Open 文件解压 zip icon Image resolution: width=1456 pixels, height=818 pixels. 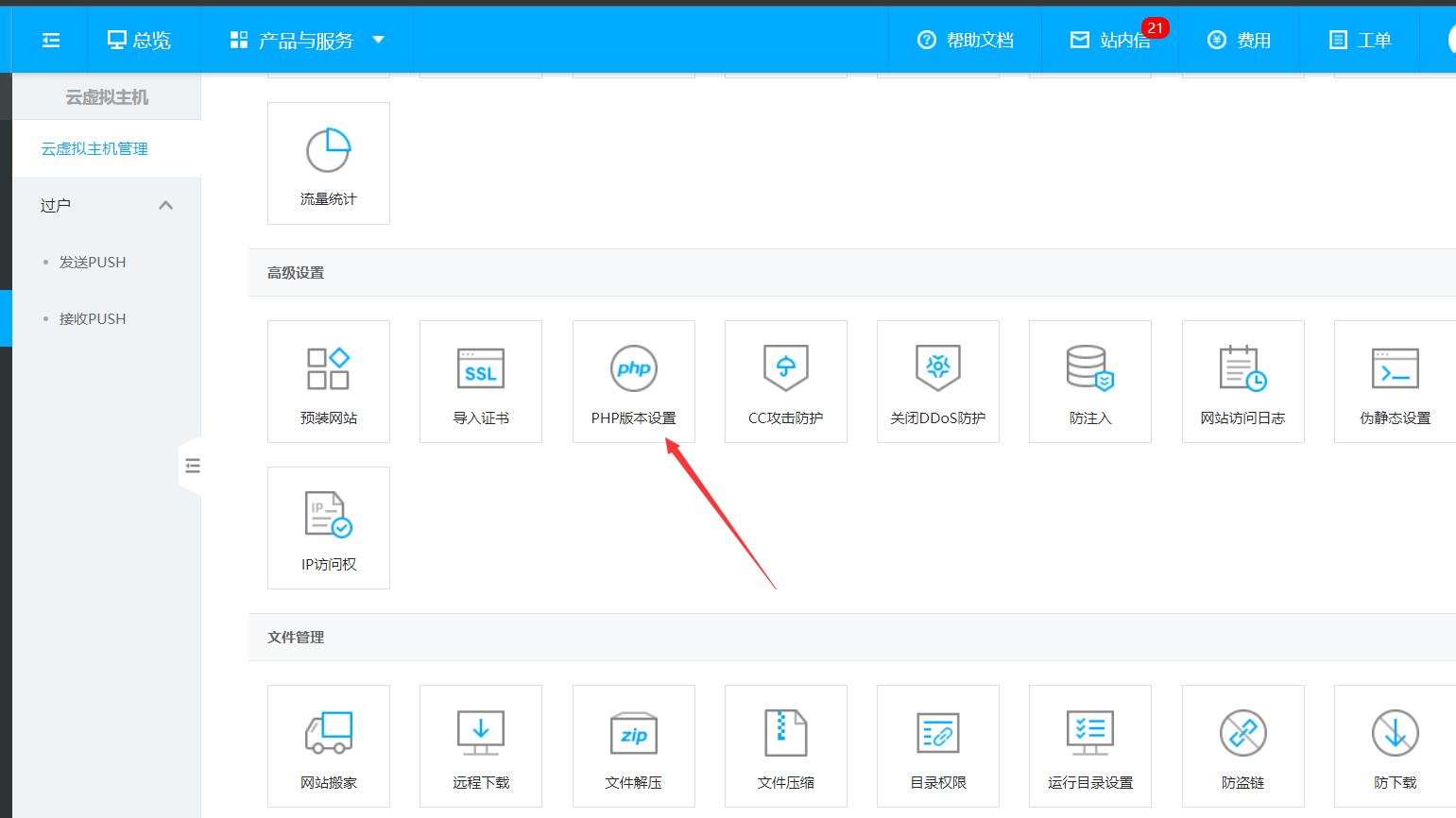(633, 734)
